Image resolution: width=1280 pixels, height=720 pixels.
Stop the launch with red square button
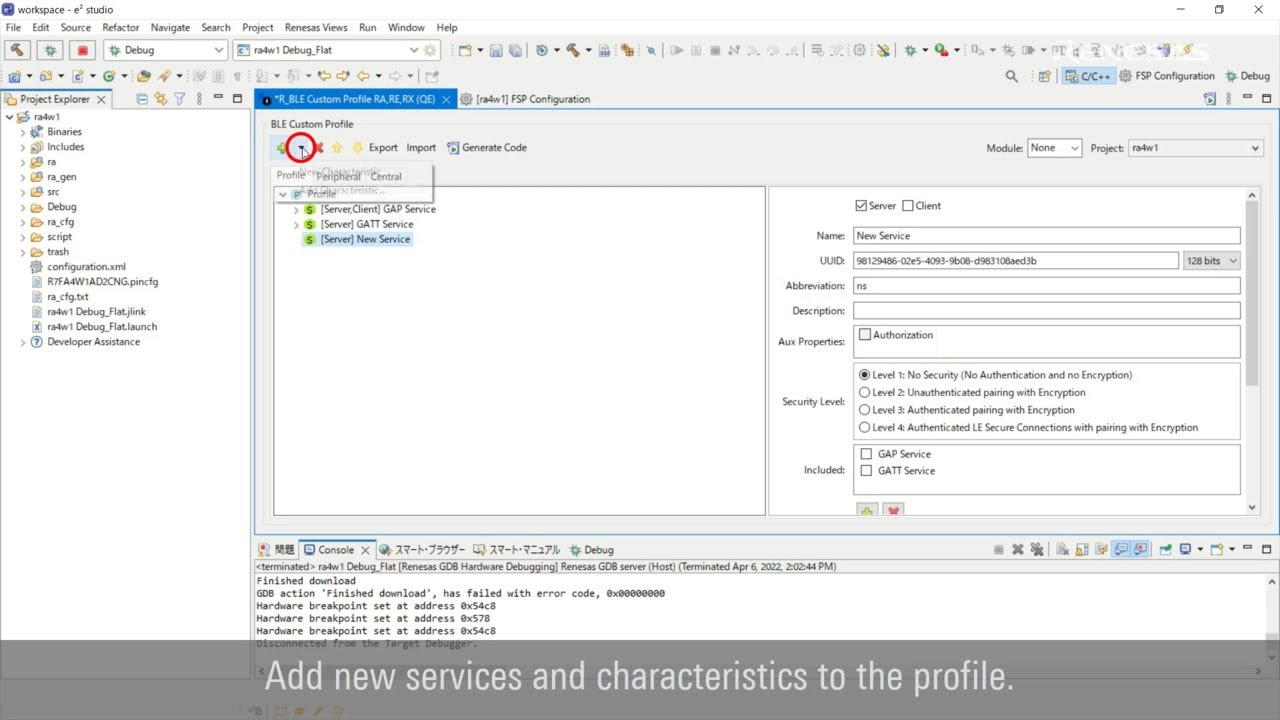point(82,50)
